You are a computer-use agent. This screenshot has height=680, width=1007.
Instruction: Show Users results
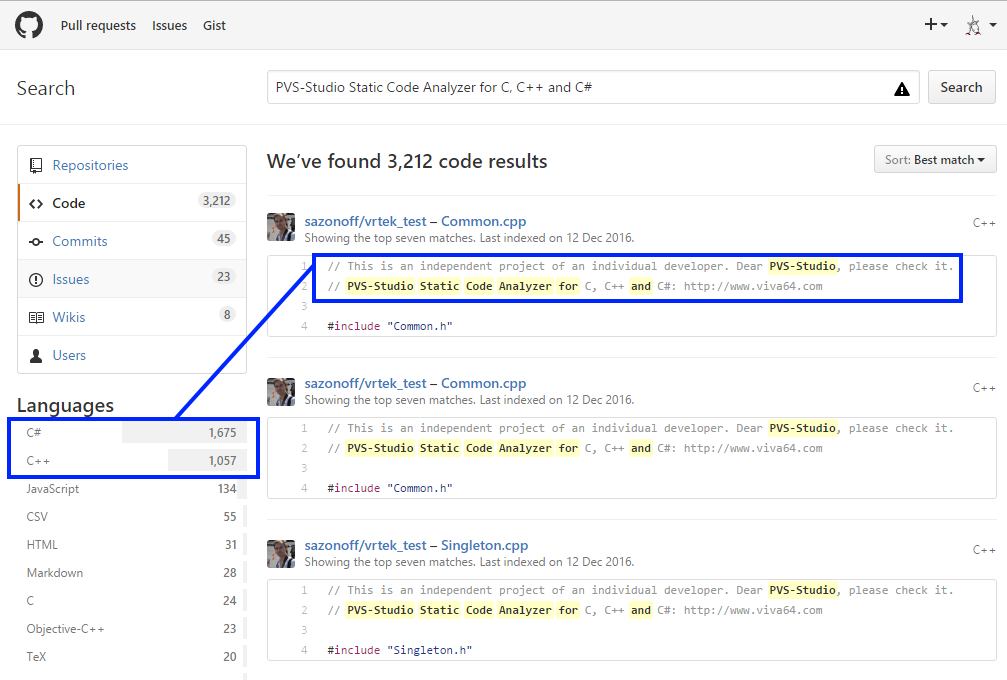coord(132,354)
